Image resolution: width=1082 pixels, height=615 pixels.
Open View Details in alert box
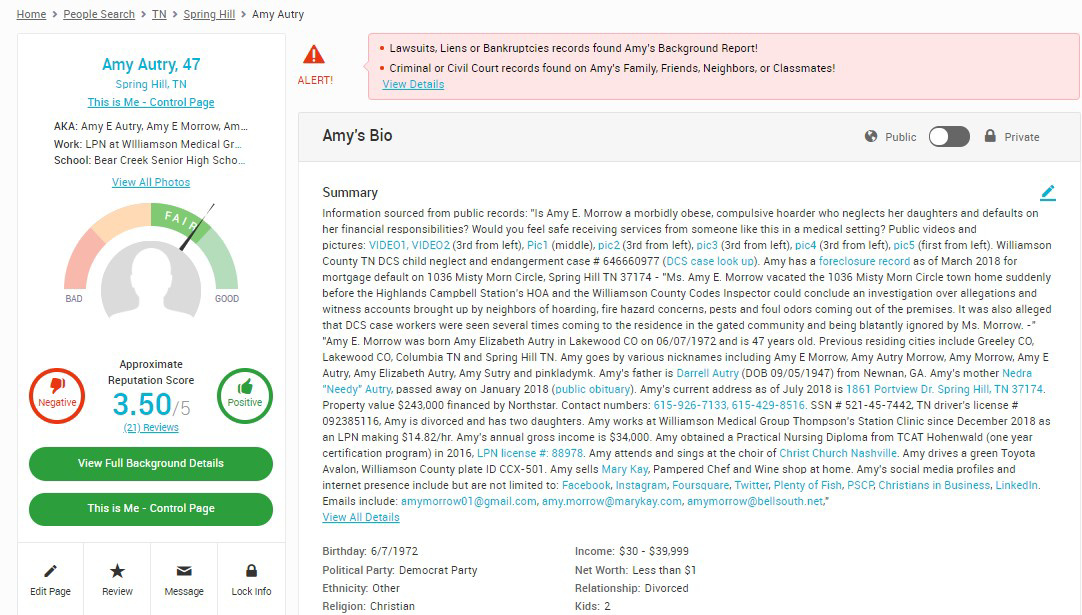413,84
